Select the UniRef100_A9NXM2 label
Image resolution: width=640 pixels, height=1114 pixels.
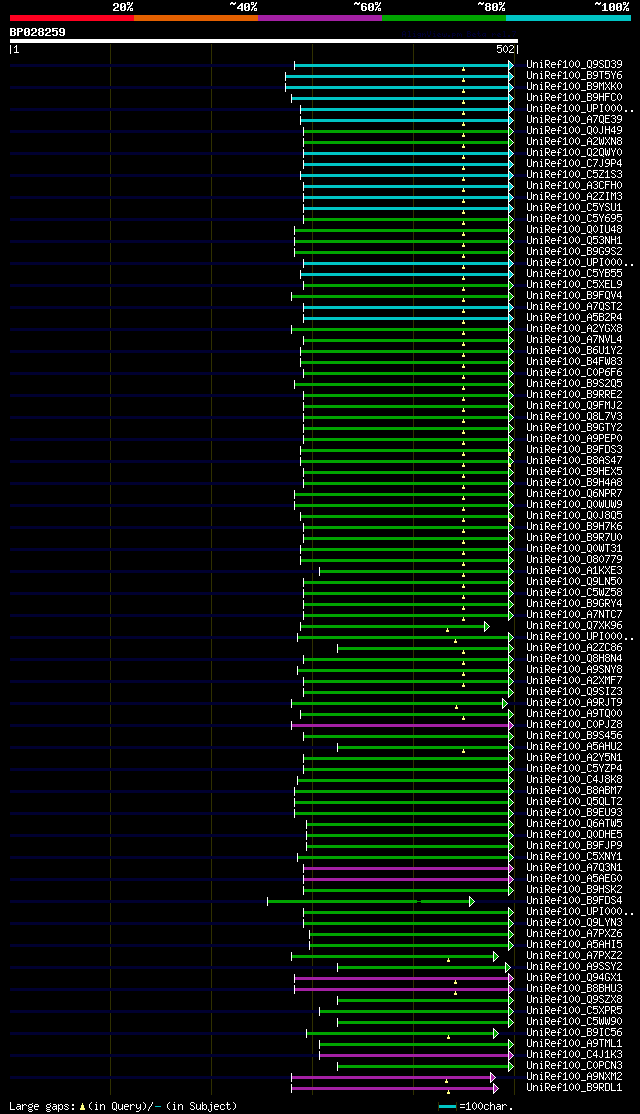(574, 1077)
